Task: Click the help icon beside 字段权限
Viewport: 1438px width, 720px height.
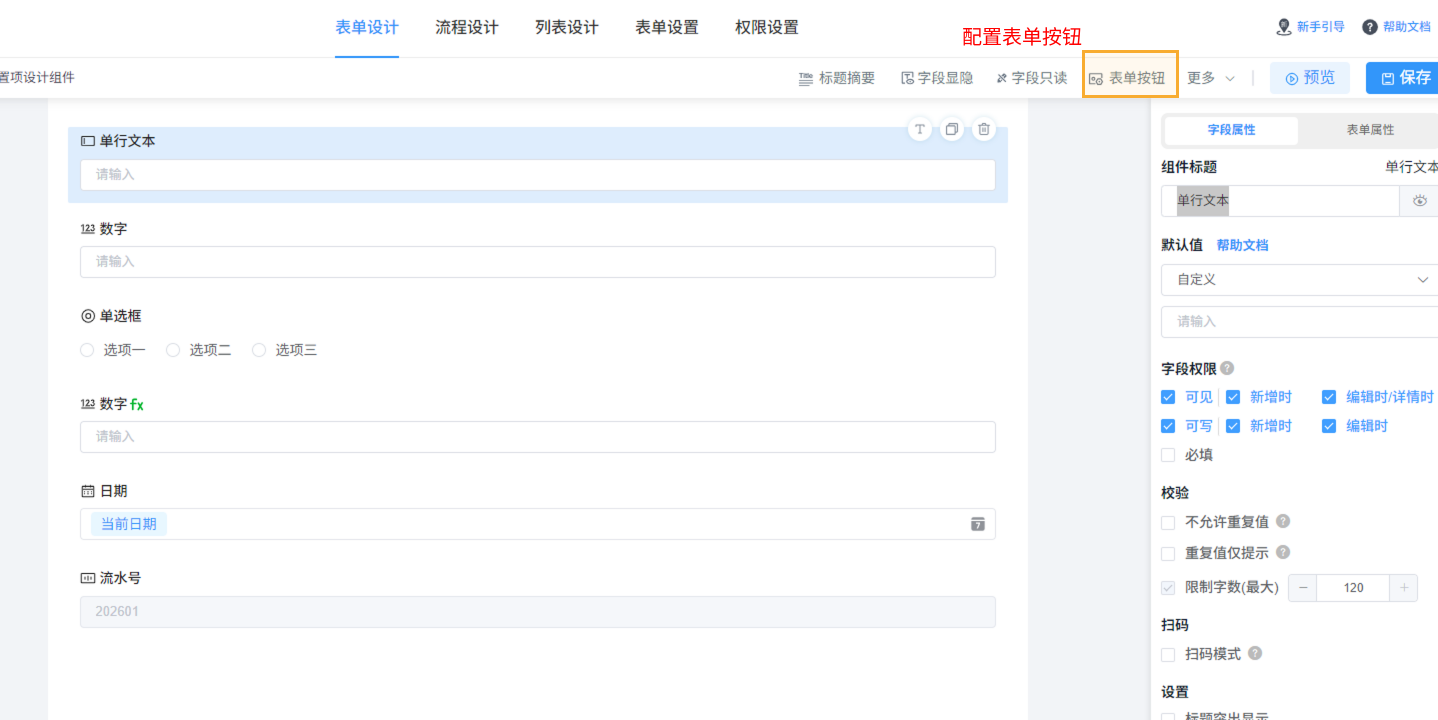Action: [x=1227, y=369]
